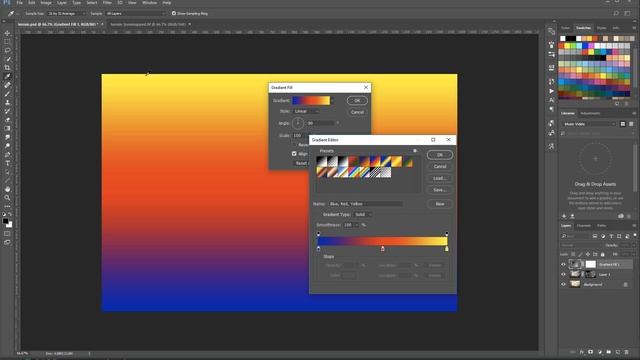This screenshot has height=360, width=640.
Task: Select the Move tool
Action: point(7,33)
